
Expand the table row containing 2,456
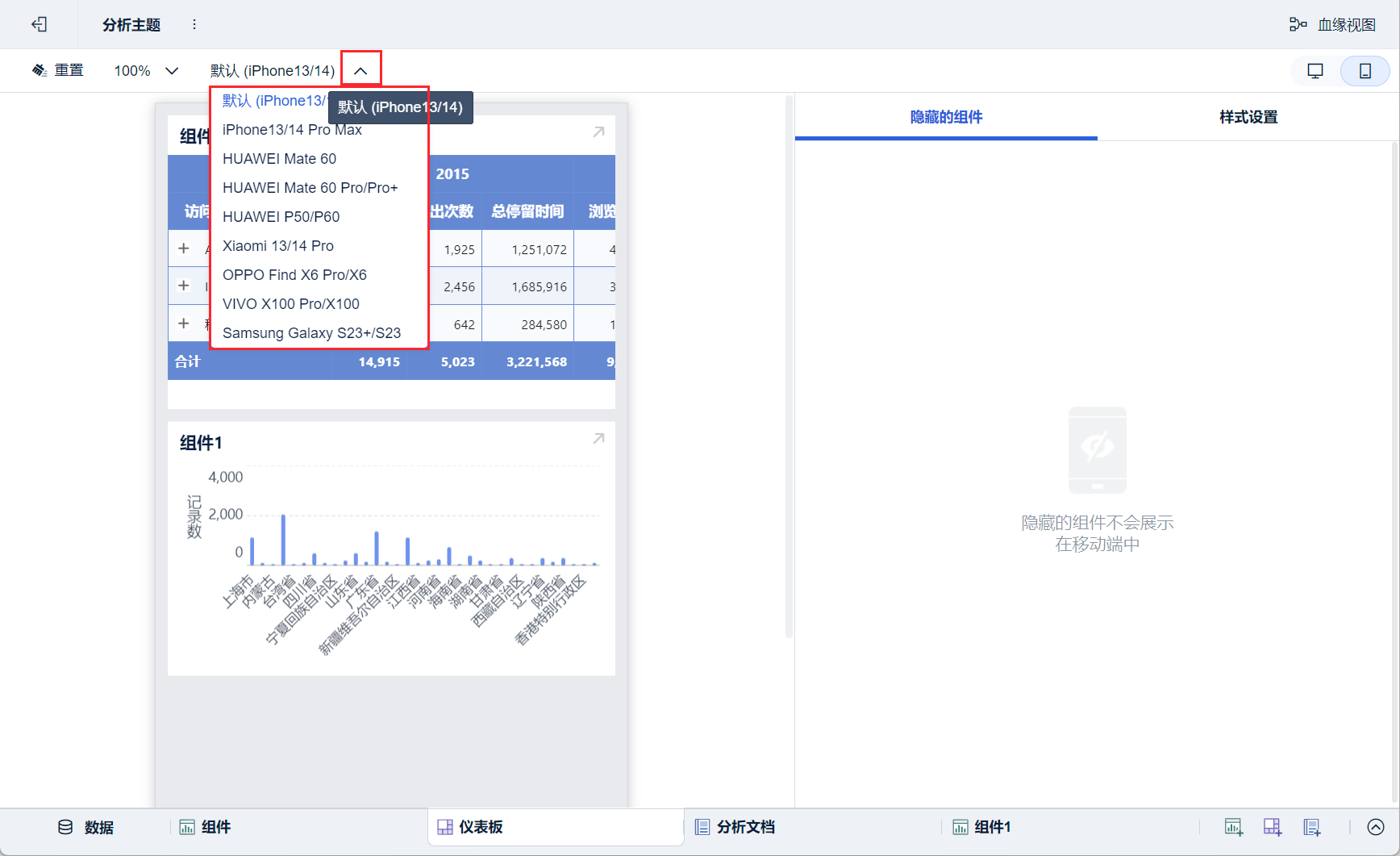click(x=184, y=286)
